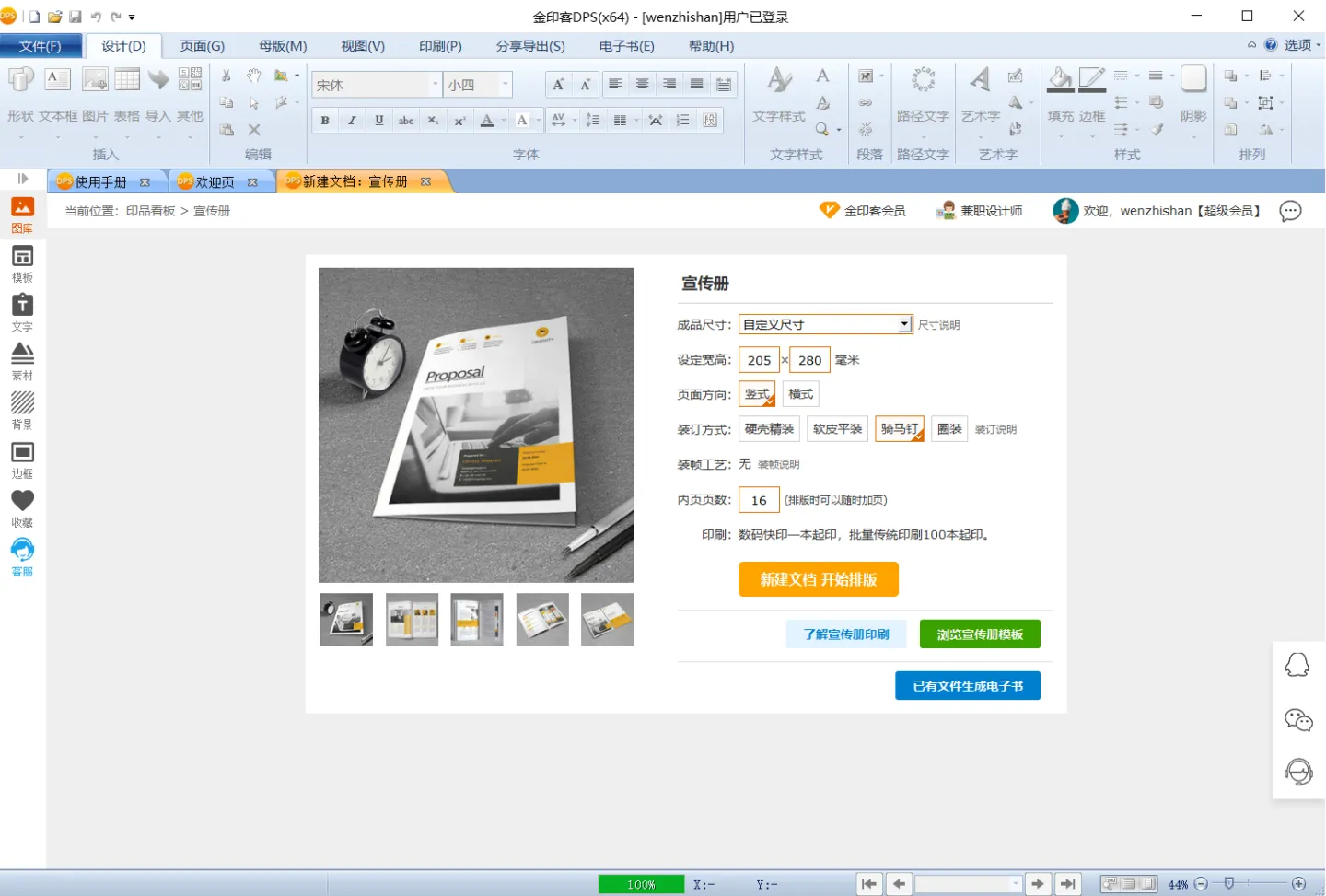
Task: Open the 背景 background sidebar panel
Action: pos(22,410)
